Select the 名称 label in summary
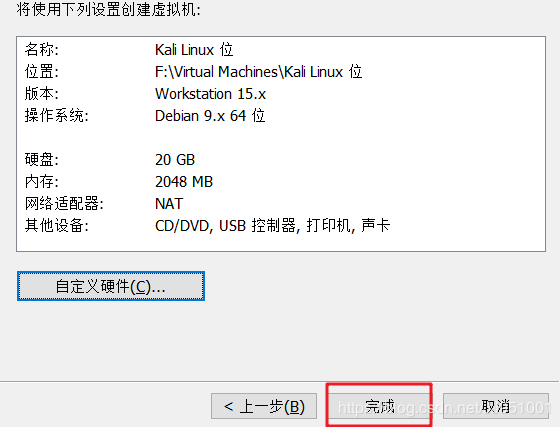The image size is (560, 427). click(x=41, y=50)
